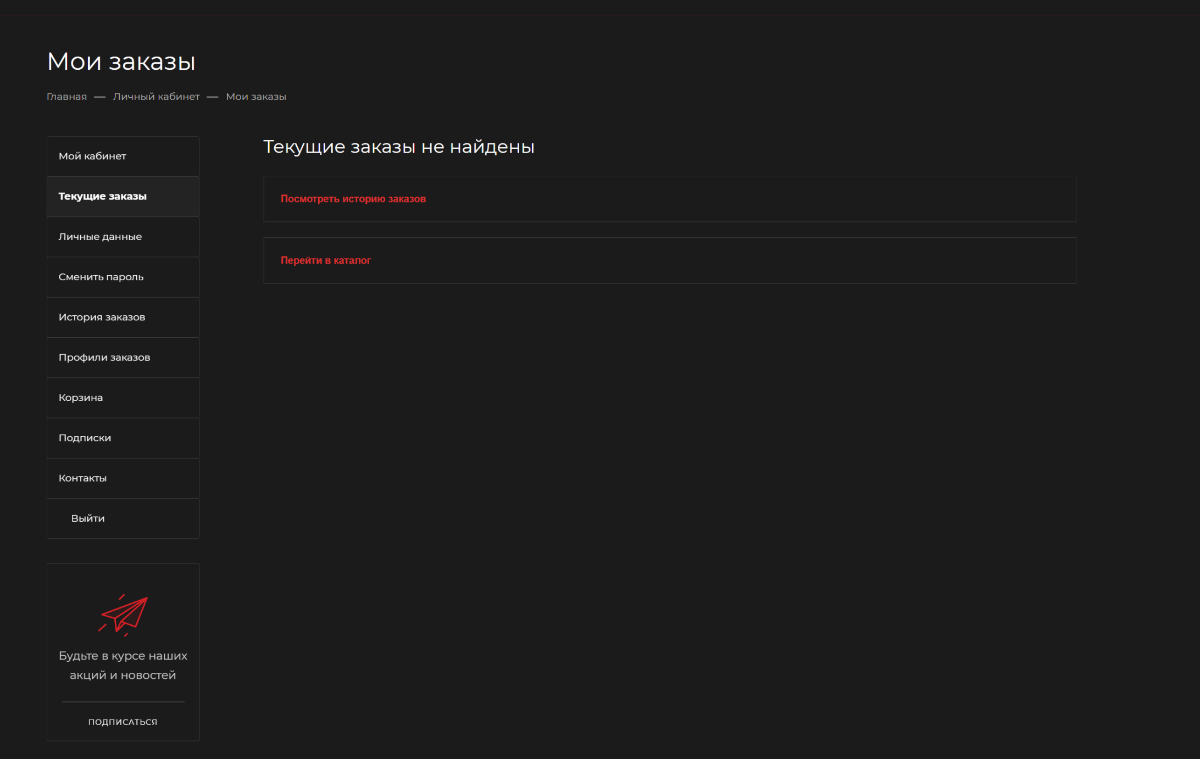Select Текущие заказы sidebar item

[x=103, y=196]
